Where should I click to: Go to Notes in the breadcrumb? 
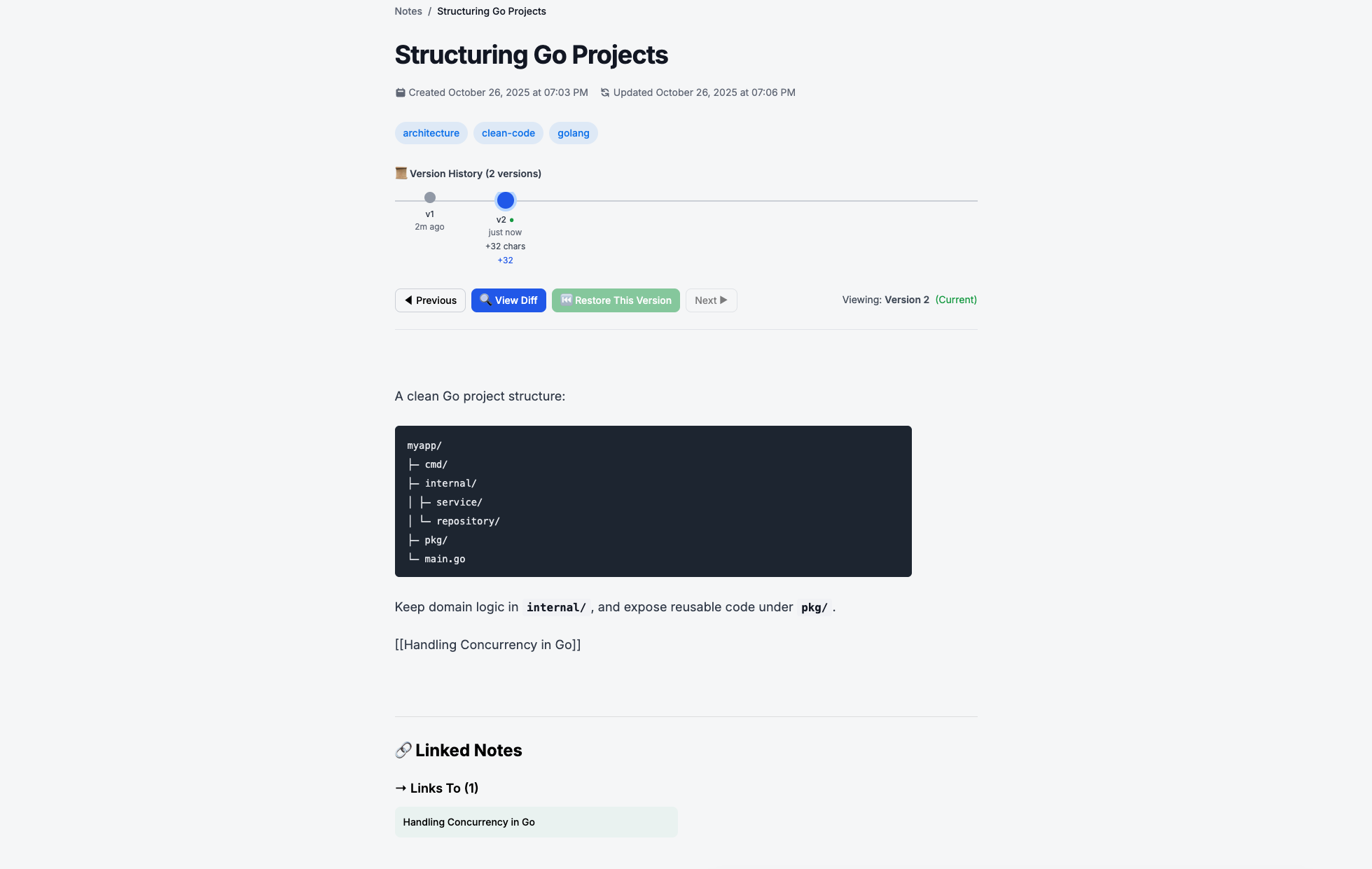408,11
